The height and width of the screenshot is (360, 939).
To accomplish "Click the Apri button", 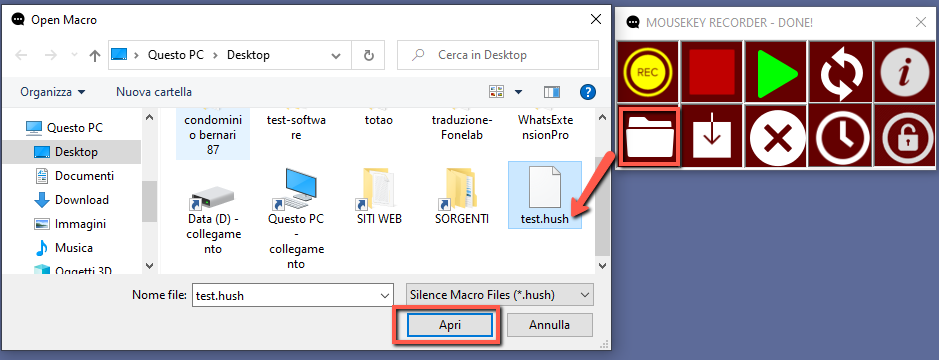I will point(450,325).
